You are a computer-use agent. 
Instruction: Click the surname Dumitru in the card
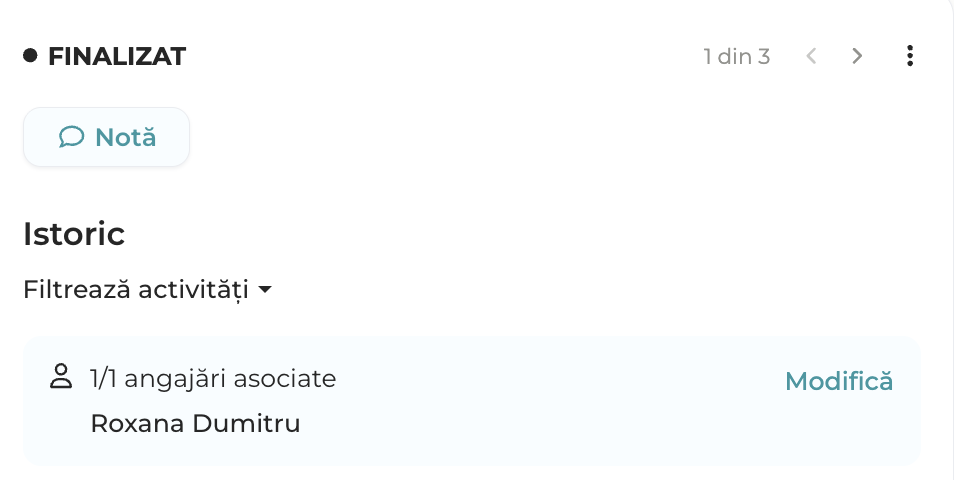246,423
